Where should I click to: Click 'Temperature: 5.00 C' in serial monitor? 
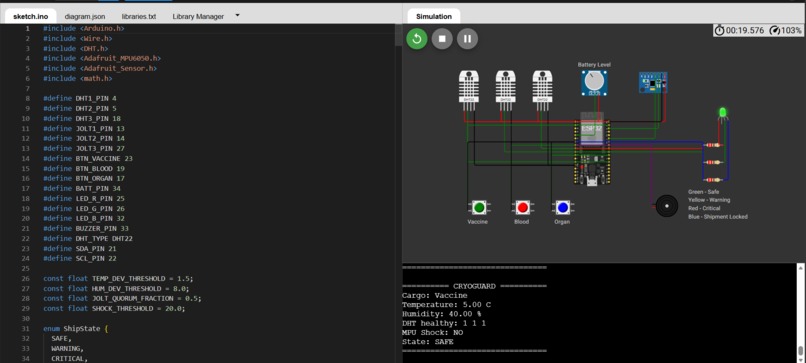(446, 305)
